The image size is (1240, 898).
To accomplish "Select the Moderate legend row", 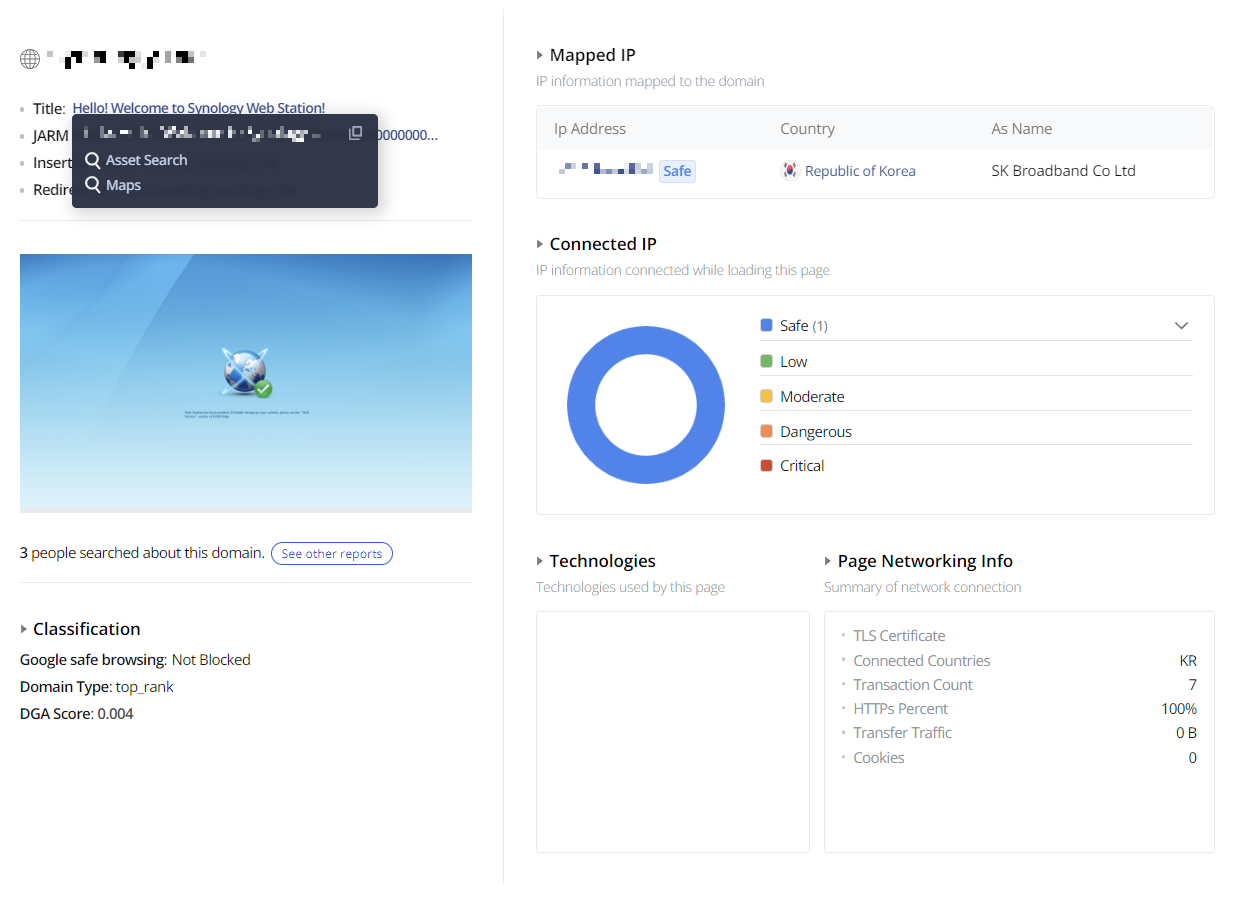I will tap(976, 396).
